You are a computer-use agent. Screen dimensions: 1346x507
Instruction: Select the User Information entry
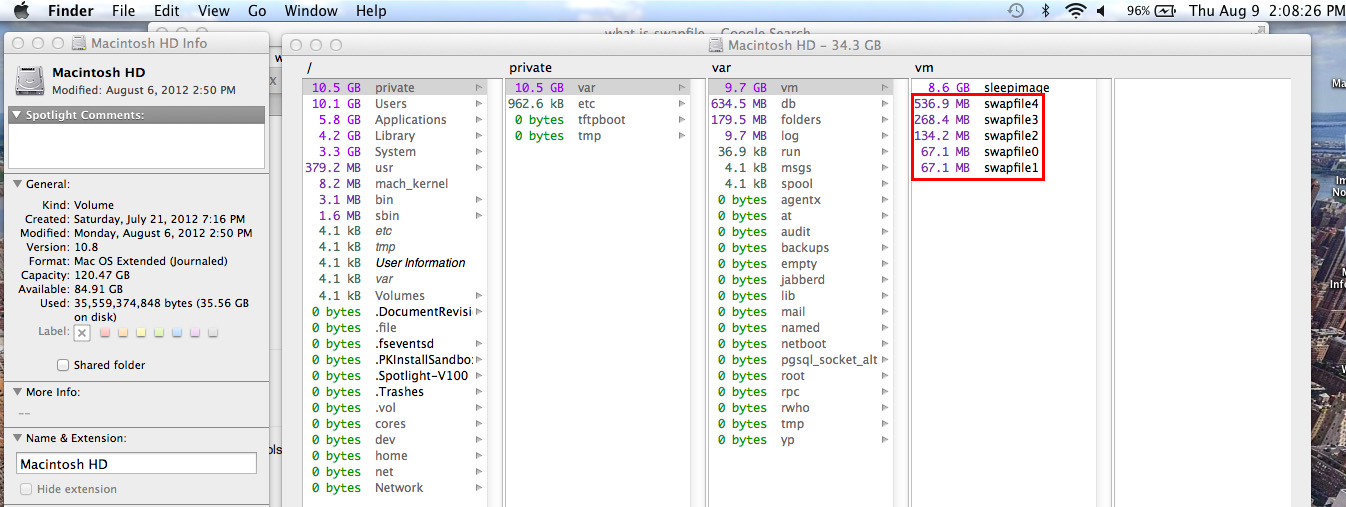pyautogui.click(x=395, y=264)
